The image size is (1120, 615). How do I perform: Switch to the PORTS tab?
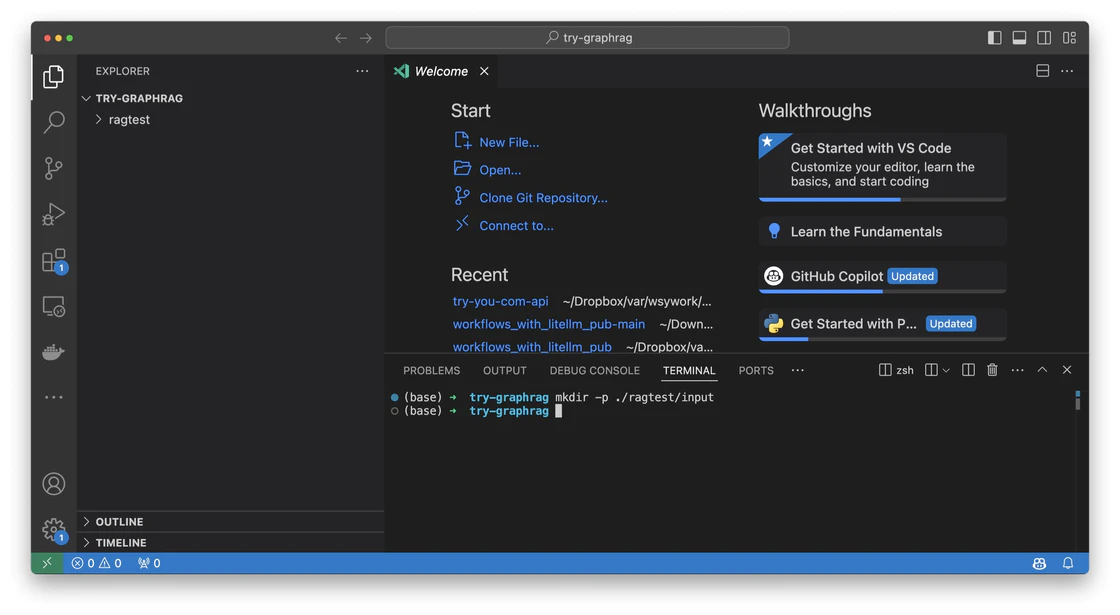(756, 371)
